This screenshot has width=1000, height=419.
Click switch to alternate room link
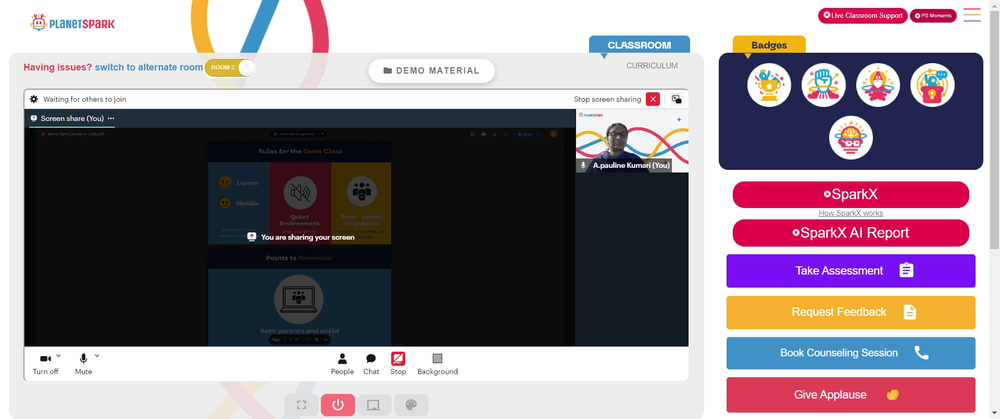[x=149, y=67]
